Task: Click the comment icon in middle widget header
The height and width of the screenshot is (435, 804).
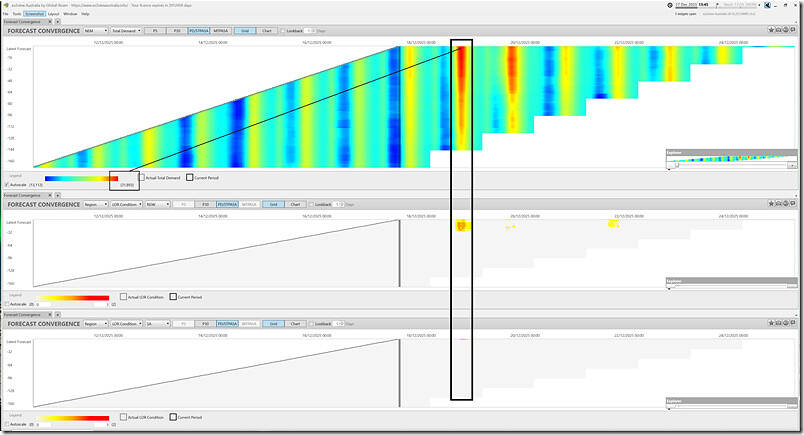Action: [x=793, y=203]
